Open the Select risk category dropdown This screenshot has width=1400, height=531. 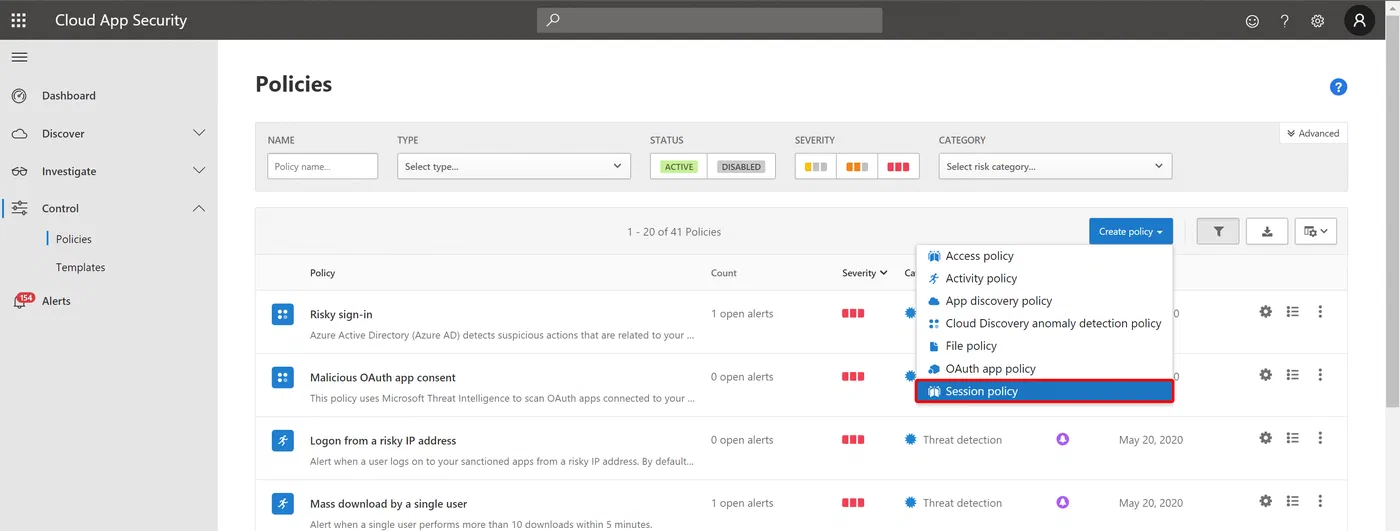pyautogui.click(x=1055, y=167)
